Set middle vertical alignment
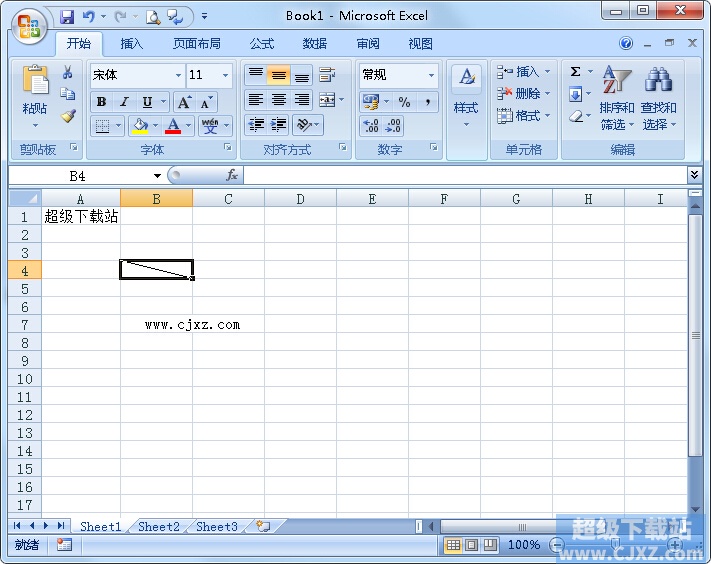Viewport: 711px width, 564px height. pyautogui.click(x=278, y=74)
